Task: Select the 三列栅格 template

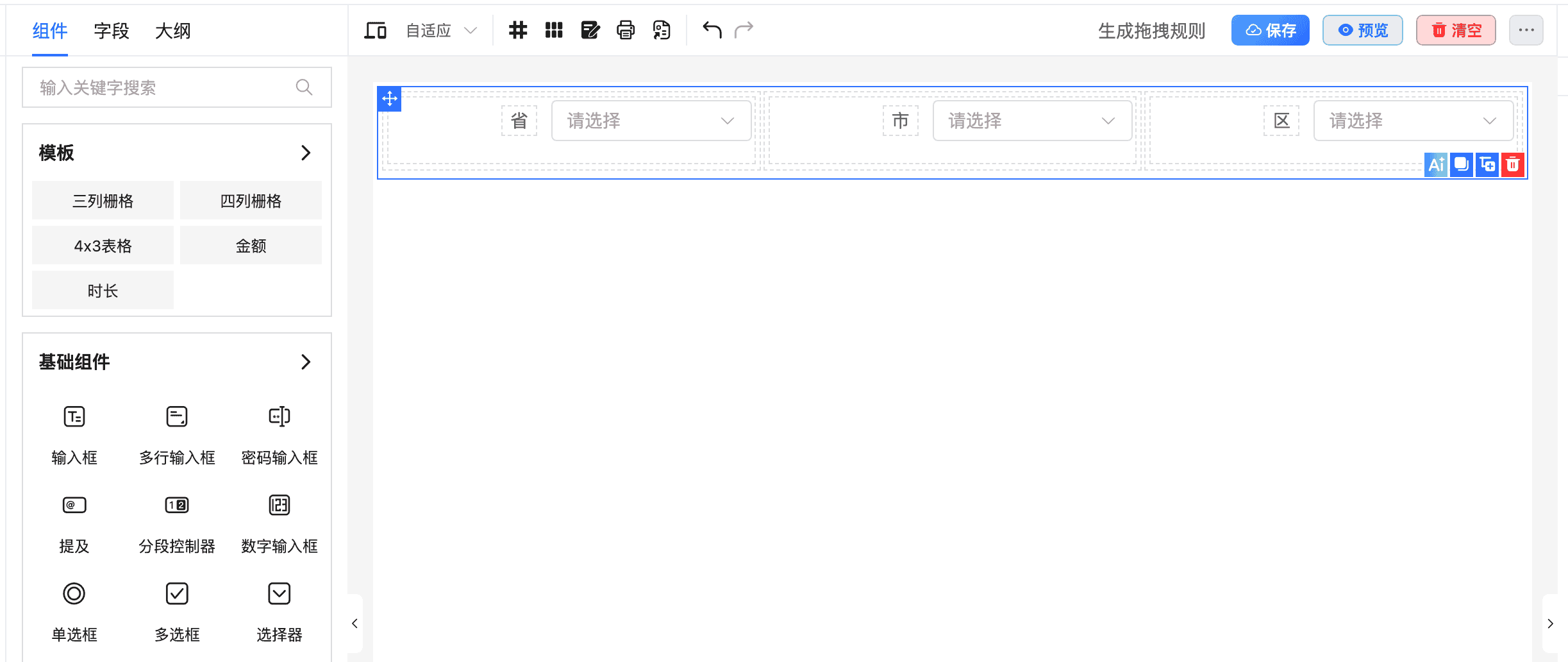Action: click(103, 200)
